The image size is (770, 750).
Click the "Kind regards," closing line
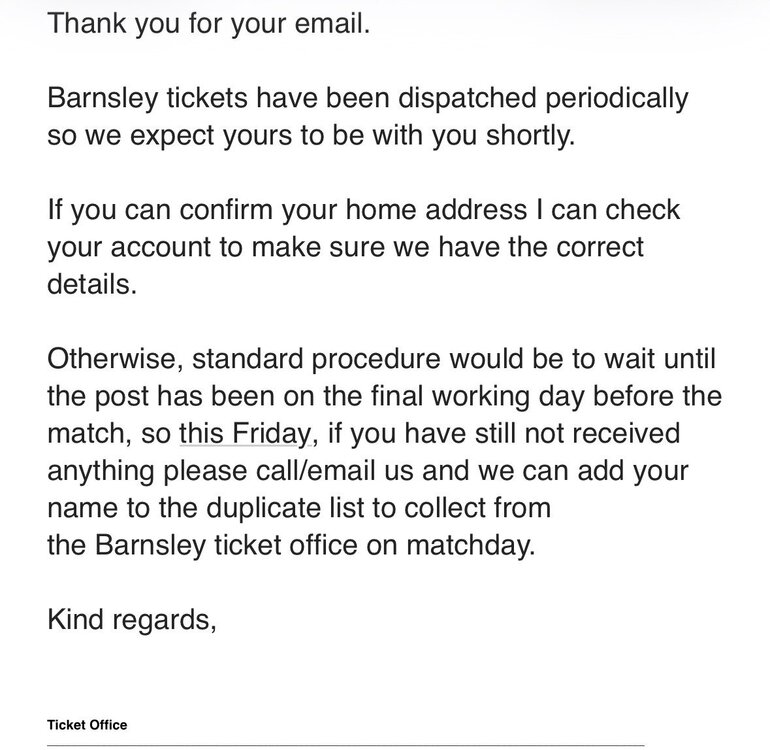132,619
